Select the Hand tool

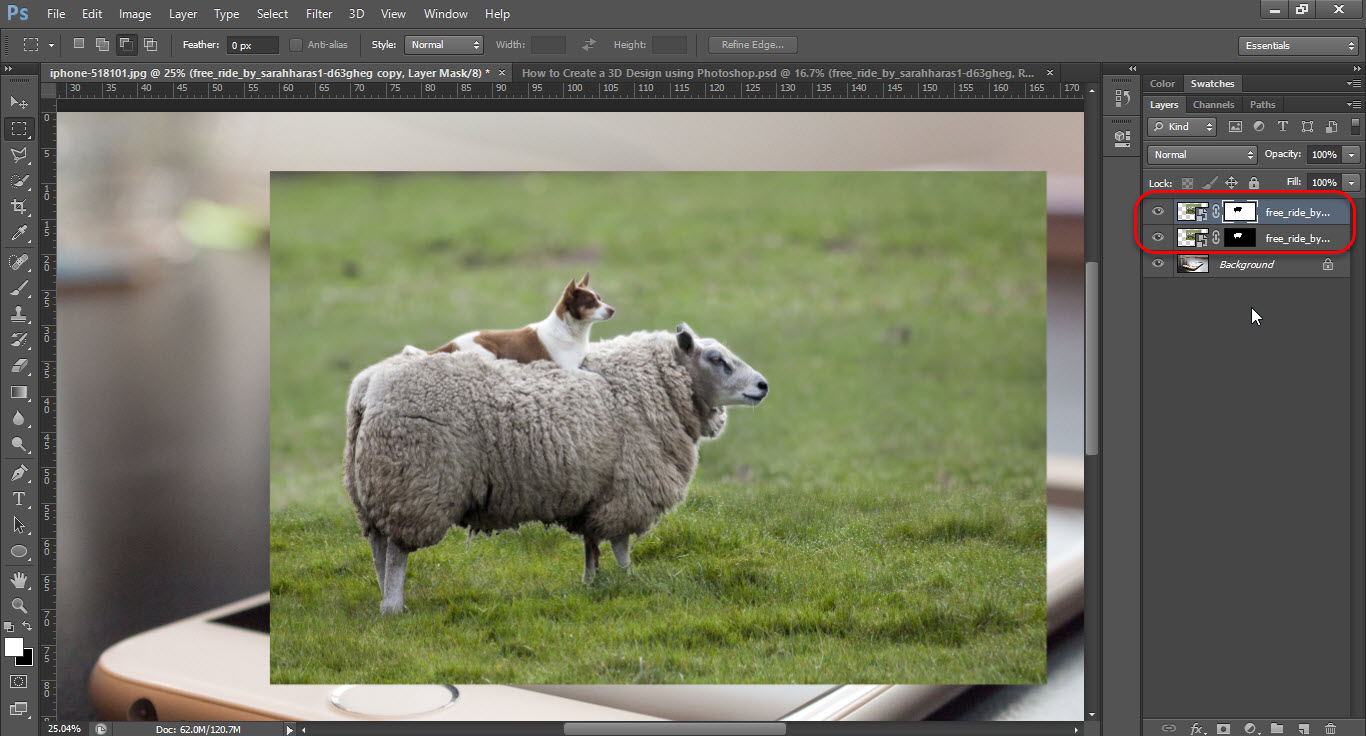click(19, 580)
